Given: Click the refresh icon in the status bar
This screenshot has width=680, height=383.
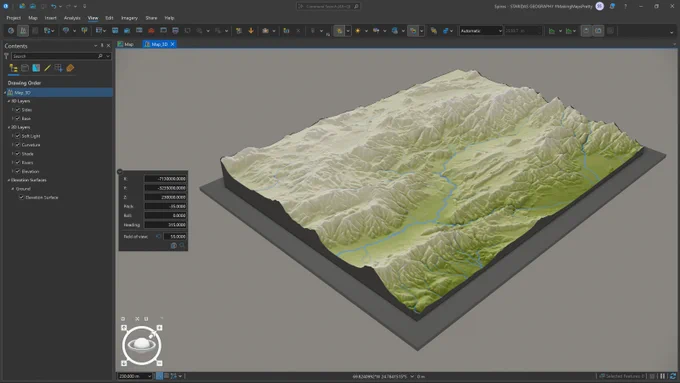Looking at the screenshot, I should 673,376.
